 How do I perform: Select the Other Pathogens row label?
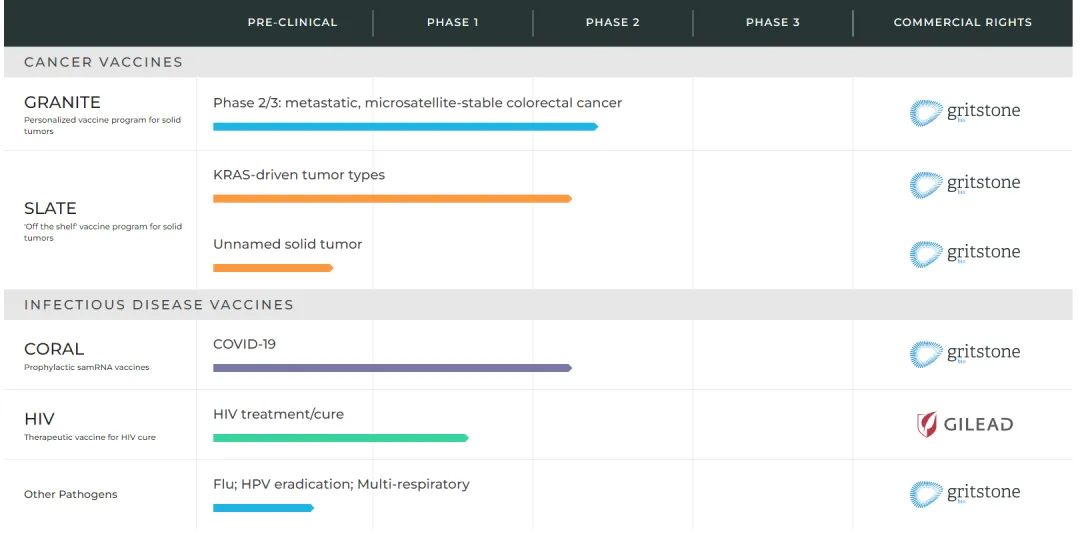click(70, 494)
